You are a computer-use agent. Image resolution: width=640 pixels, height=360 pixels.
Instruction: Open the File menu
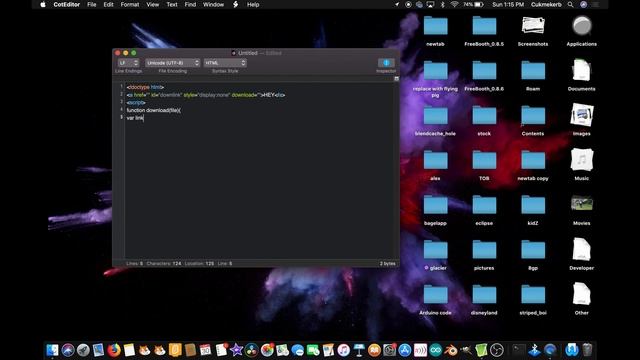click(x=92, y=4)
